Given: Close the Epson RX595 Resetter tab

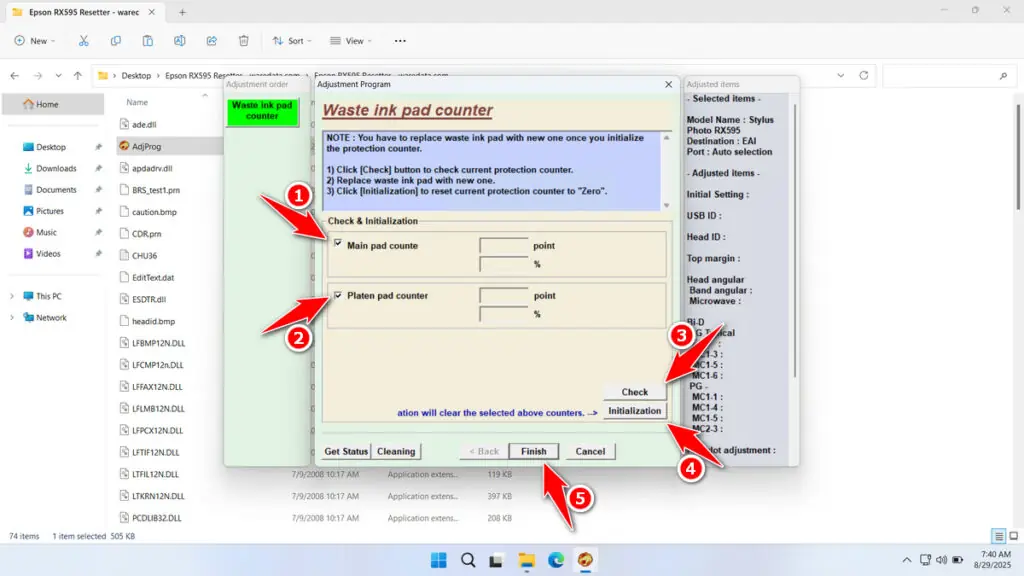Looking at the screenshot, I should tap(152, 12).
